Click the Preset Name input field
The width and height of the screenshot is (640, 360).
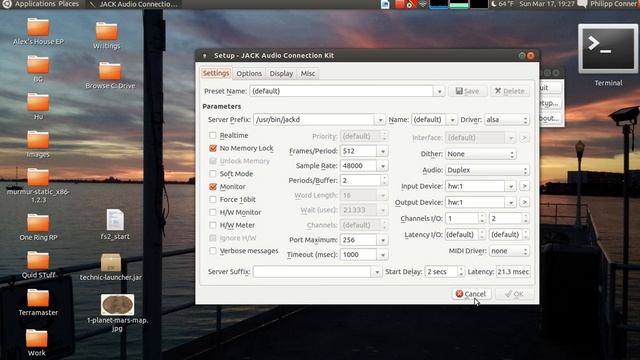tap(342, 91)
